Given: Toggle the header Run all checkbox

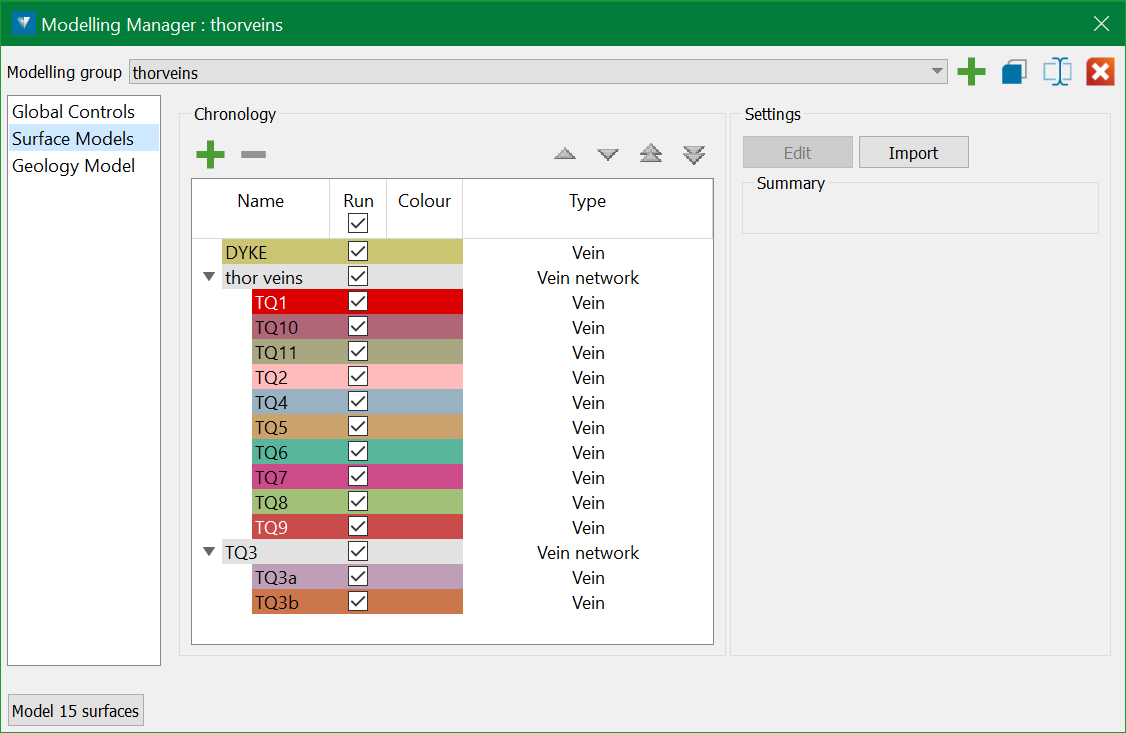Looking at the screenshot, I should tap(358, 223).
